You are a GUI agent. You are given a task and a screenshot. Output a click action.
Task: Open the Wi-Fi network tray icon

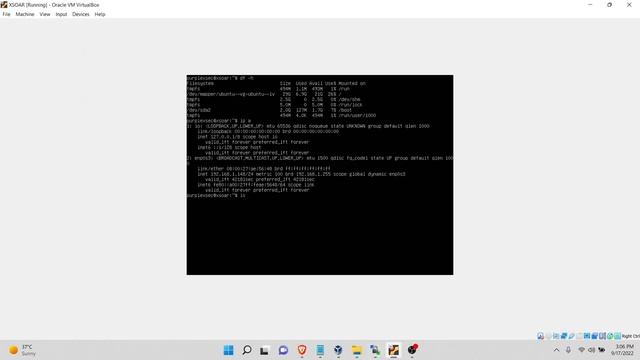pyautogui.click(x=582, y=350)
